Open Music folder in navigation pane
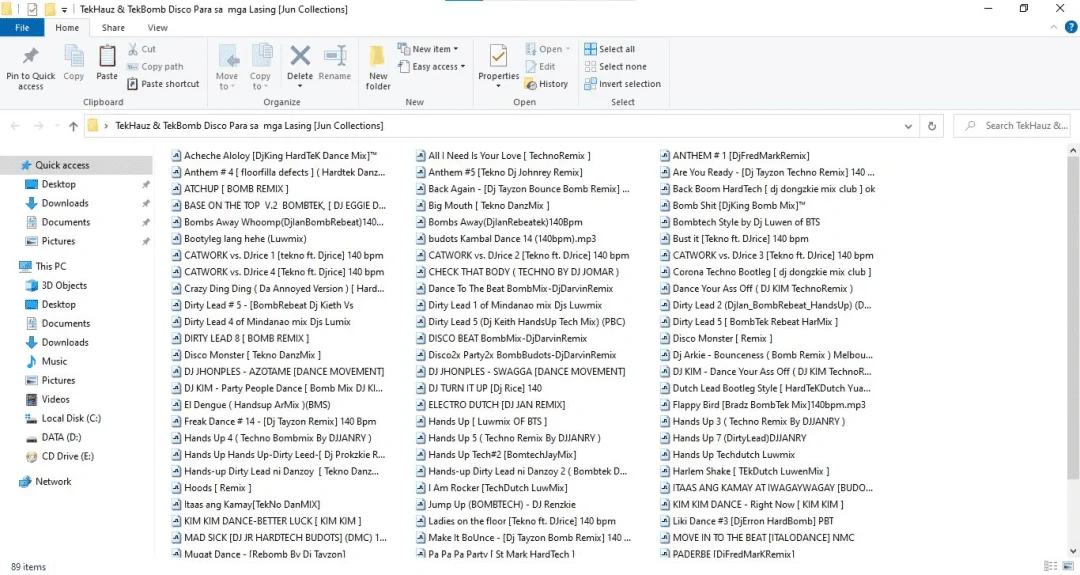 (54, 361)
